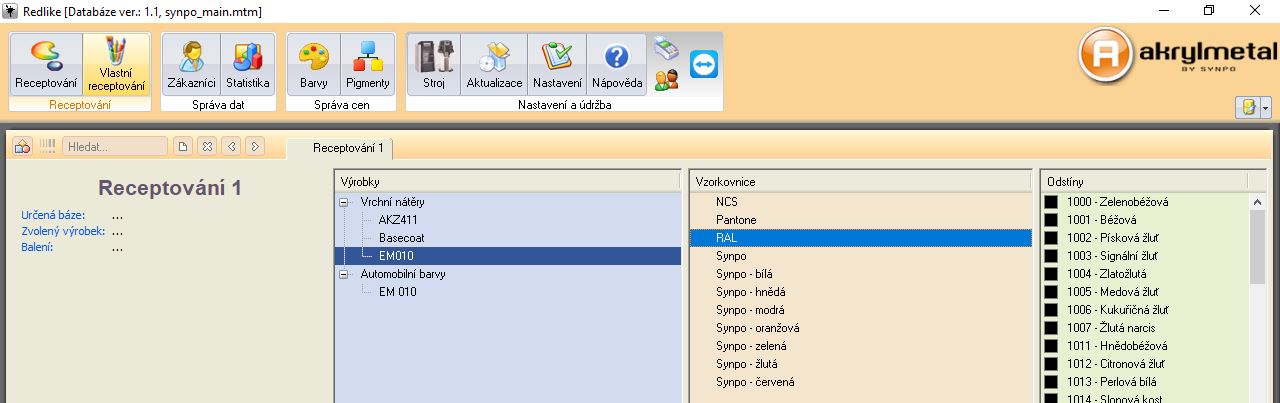1280x403 pixels.
Task: Go to next tab with right arrow
Action: pyautogui.click(x=255, y=146)
